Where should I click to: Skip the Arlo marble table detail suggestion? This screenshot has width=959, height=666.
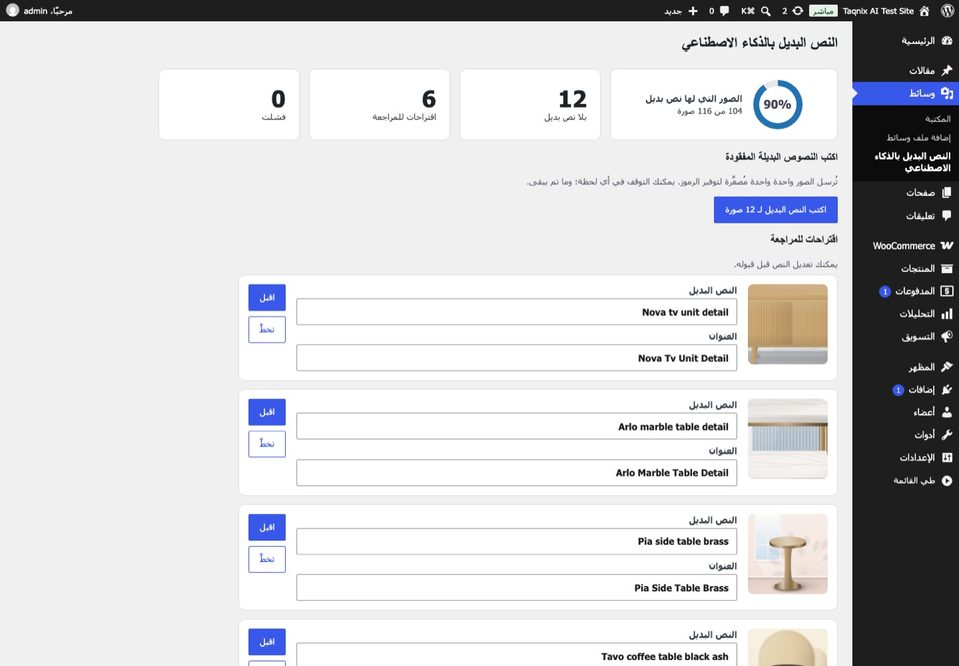click(267, 444)
